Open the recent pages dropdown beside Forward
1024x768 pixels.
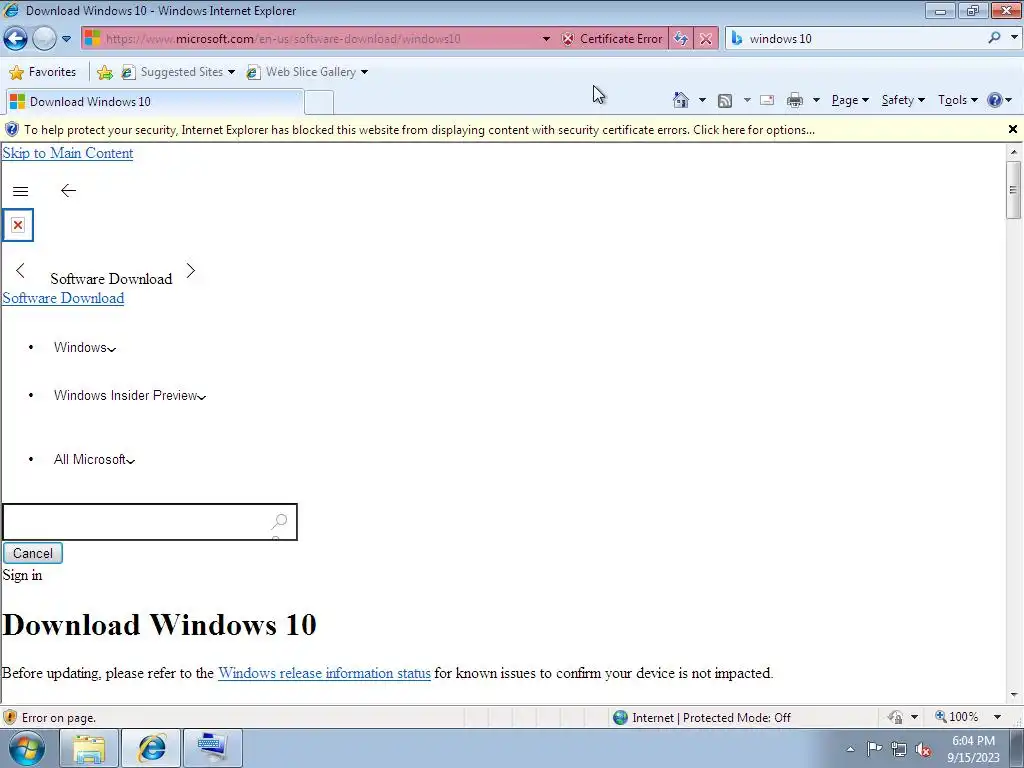(67, 39)
